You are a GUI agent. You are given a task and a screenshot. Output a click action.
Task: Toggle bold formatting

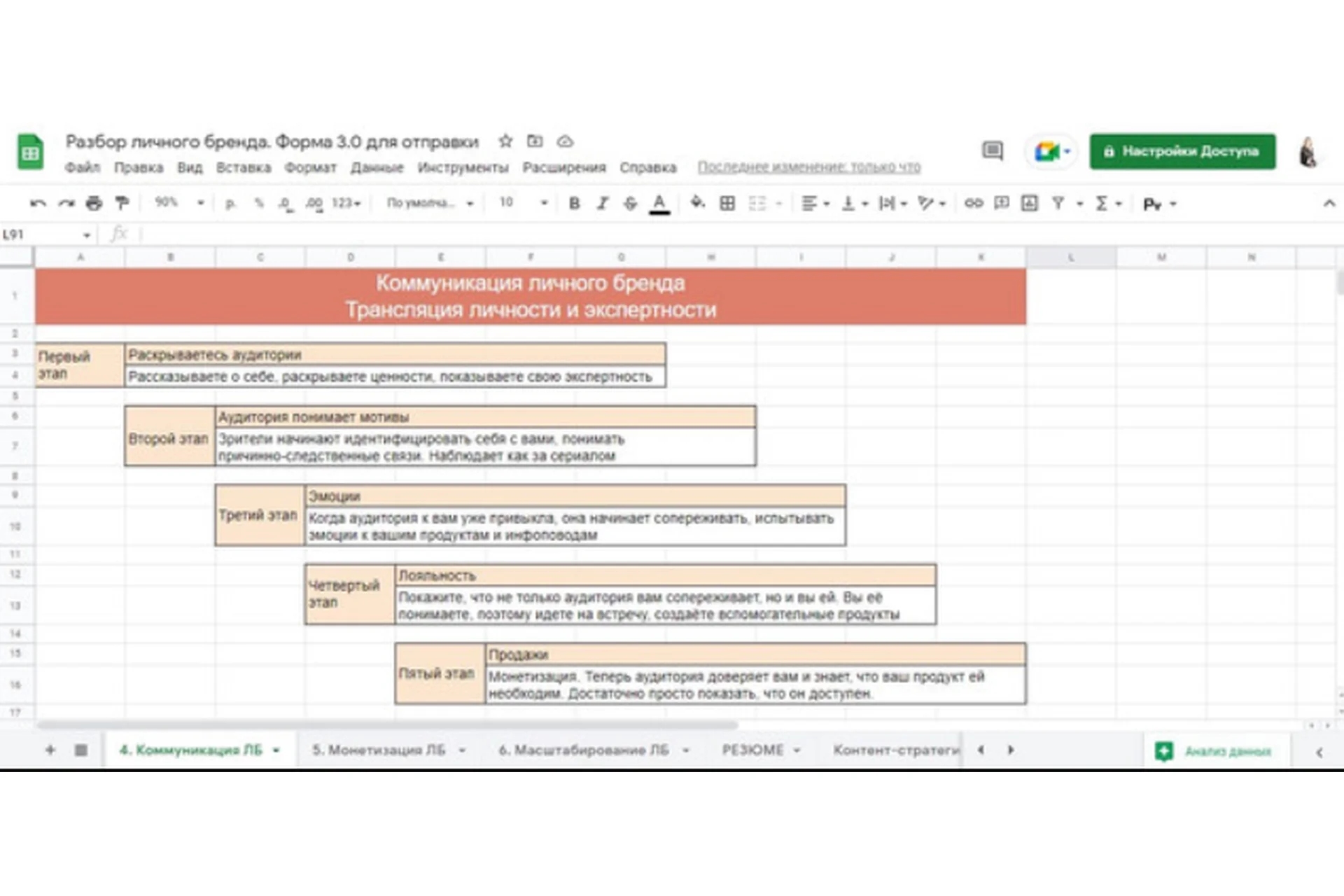pyautogui.click(x=574, y=203)
